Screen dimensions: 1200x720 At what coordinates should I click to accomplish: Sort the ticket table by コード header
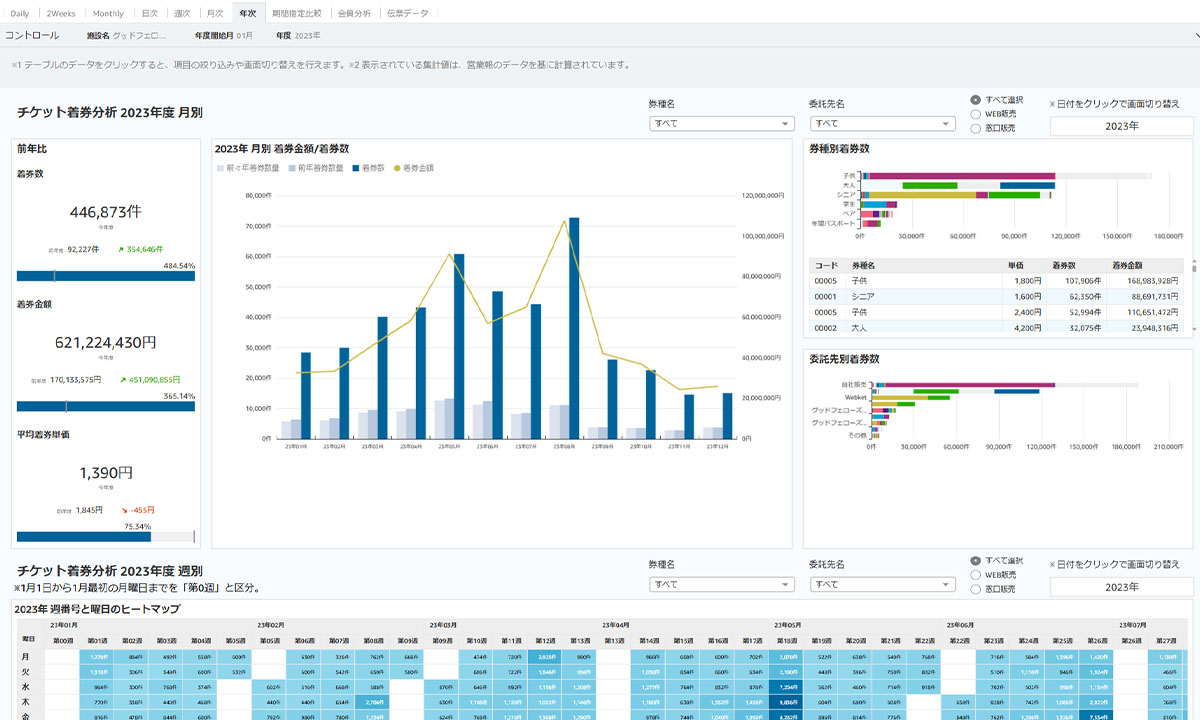pyautogui.click(x=826, y=266)
